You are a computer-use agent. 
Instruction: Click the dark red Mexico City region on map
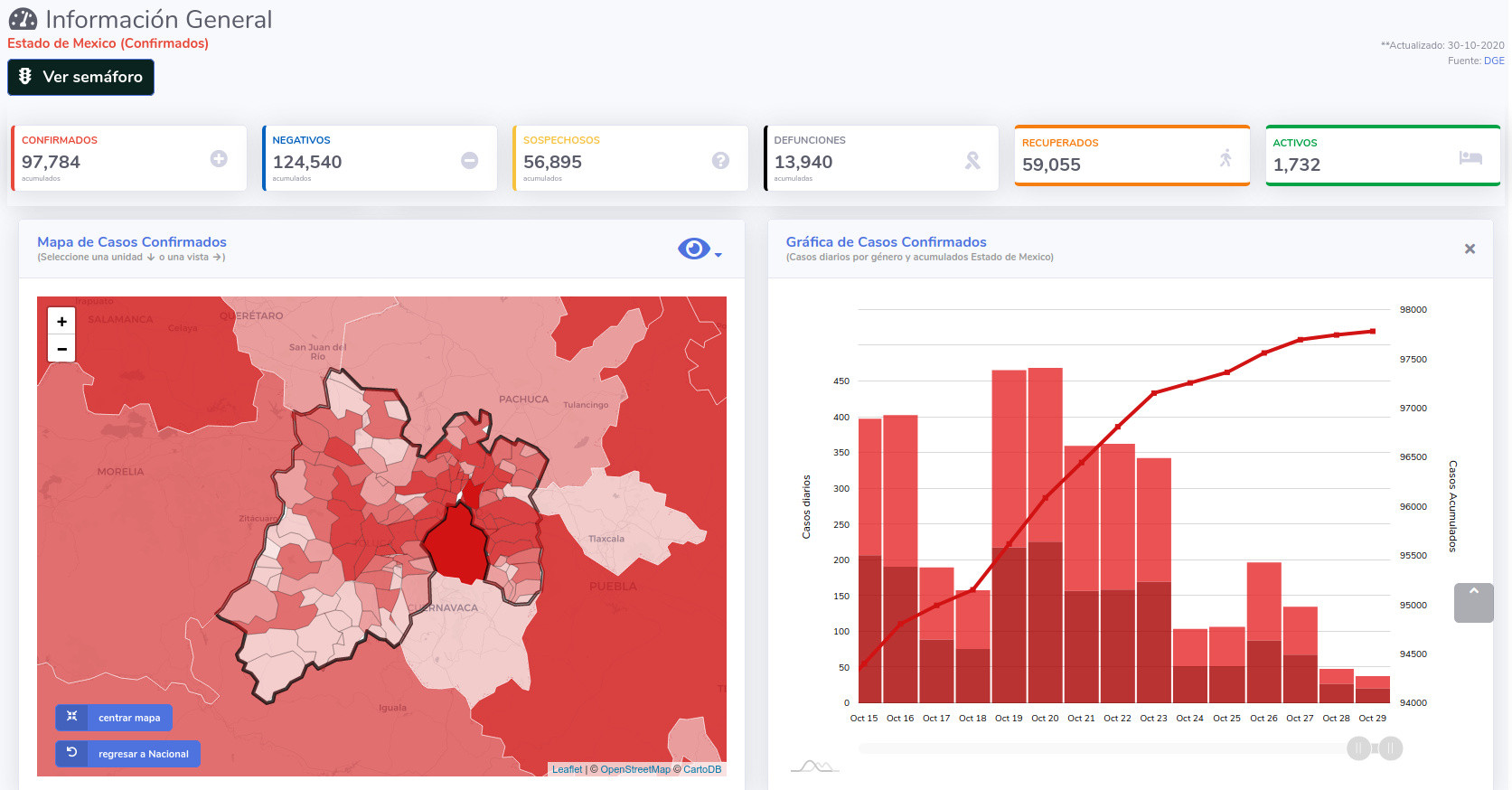pos(455,547)
